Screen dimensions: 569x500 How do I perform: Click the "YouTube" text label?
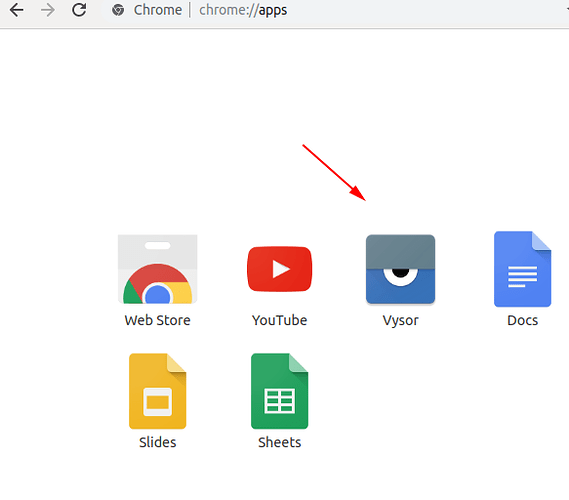[279, 320]
